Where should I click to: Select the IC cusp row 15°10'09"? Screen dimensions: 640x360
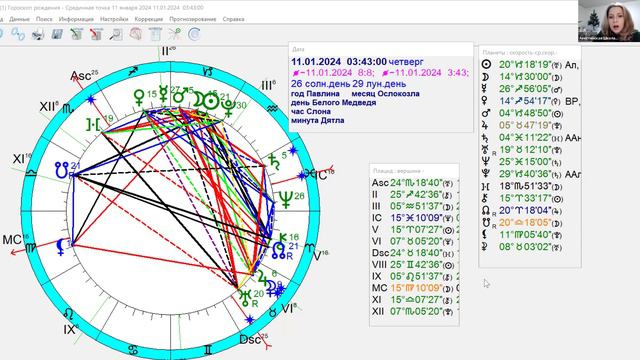tap(415, 218)
